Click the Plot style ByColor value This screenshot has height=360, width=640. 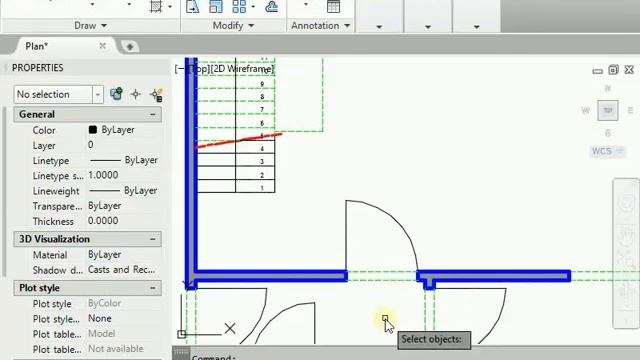104,303
